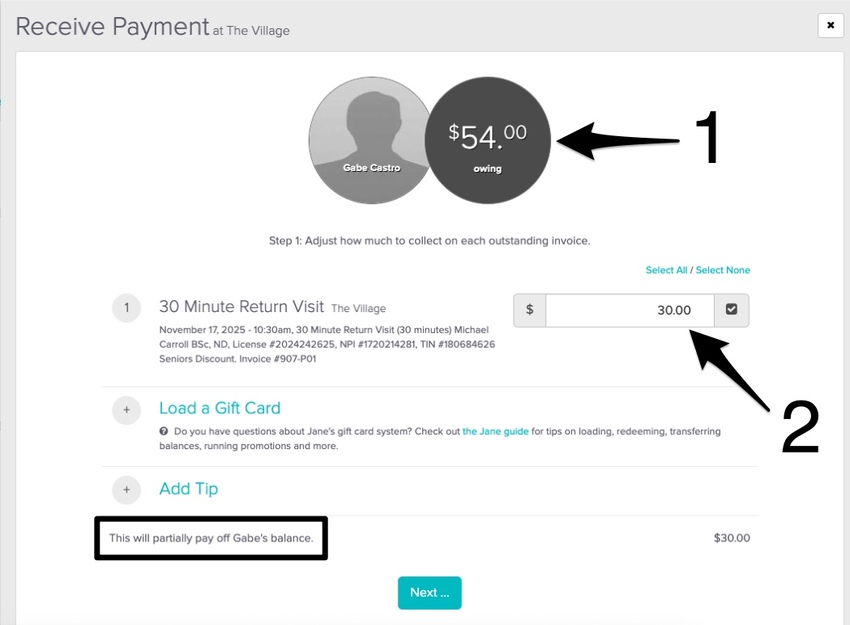The height and width of the screenshot is (625, 850).
Task: Click the Receive Payment dialog title
Action: pos(112,26)
